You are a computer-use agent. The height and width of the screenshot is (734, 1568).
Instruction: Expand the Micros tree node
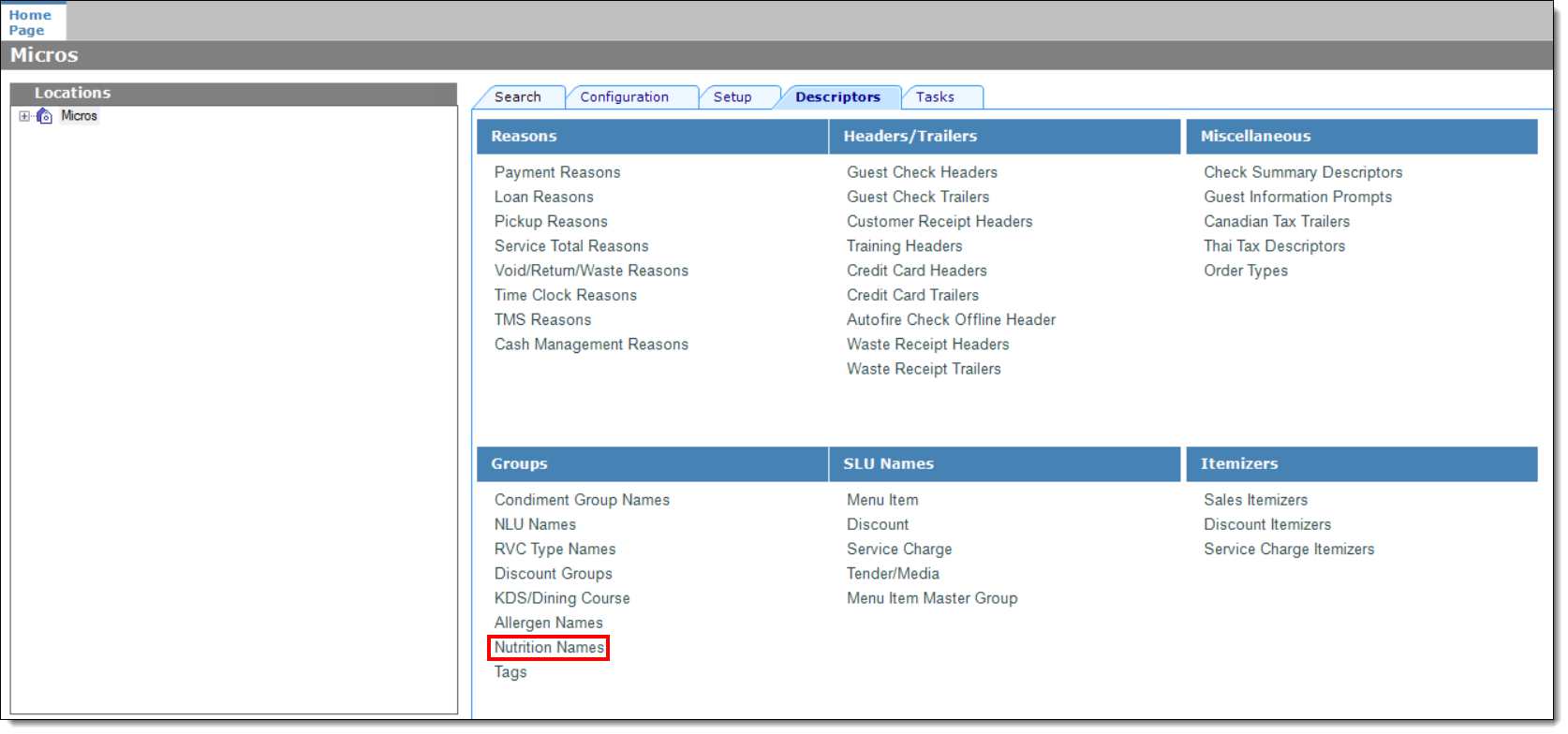click(x=24, y=116)
